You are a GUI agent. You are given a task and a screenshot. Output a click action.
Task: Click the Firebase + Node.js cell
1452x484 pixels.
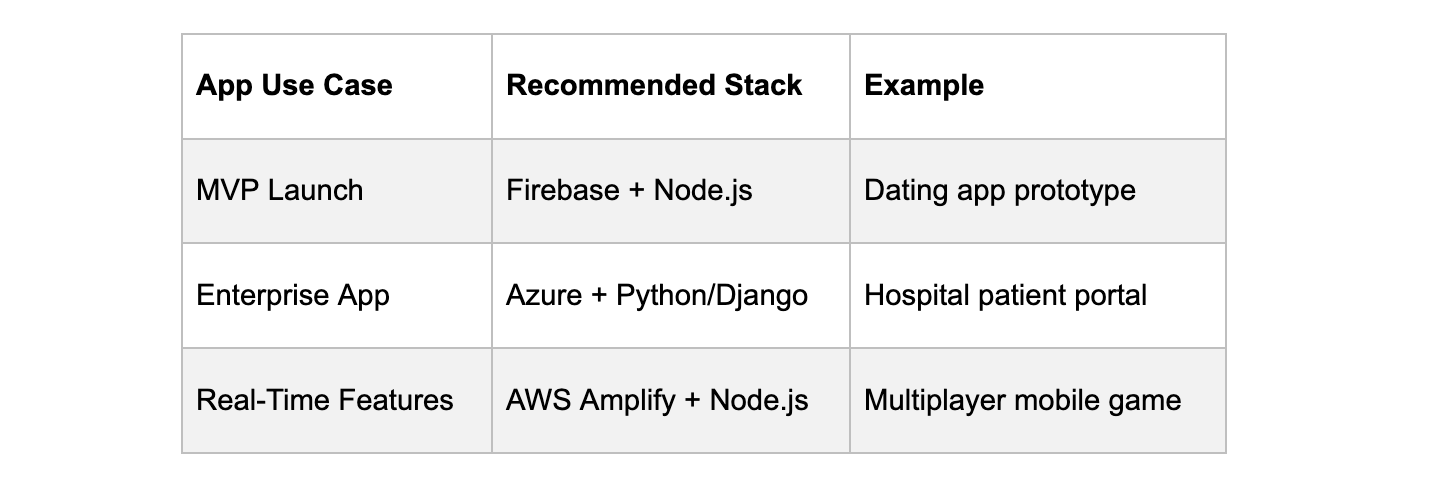pos(671,191)
